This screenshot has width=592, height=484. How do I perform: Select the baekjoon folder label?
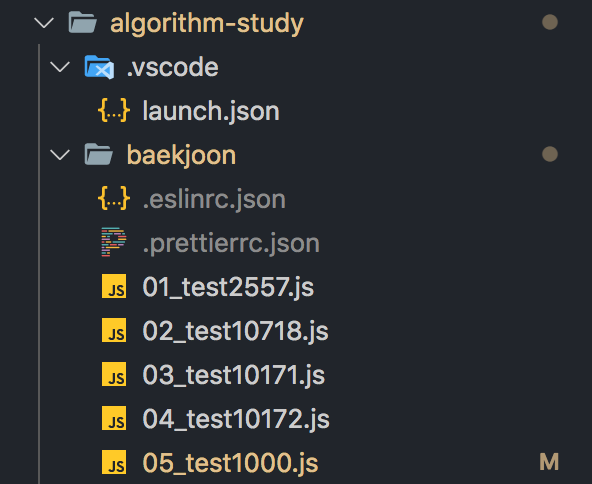click(x=181, y=156)
